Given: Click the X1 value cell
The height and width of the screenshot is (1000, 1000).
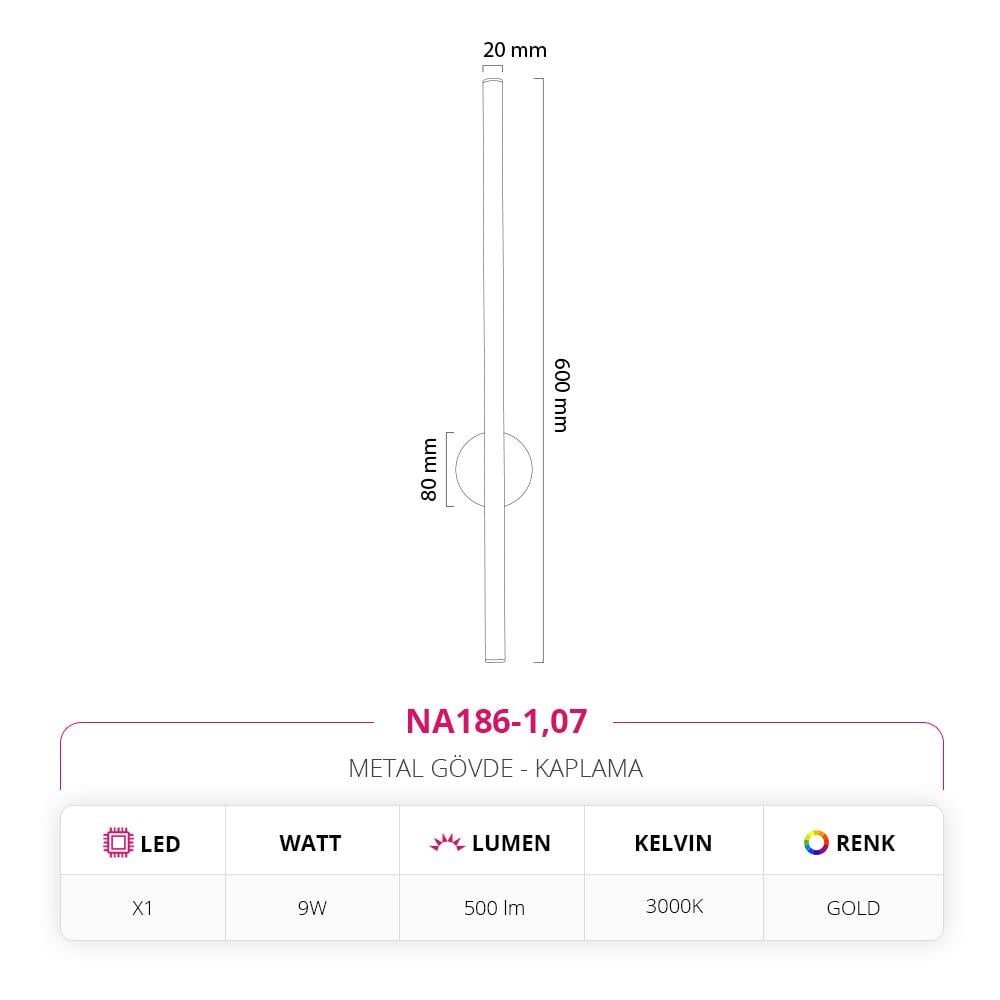Looking at the screenshot, I should pos(142,908).
